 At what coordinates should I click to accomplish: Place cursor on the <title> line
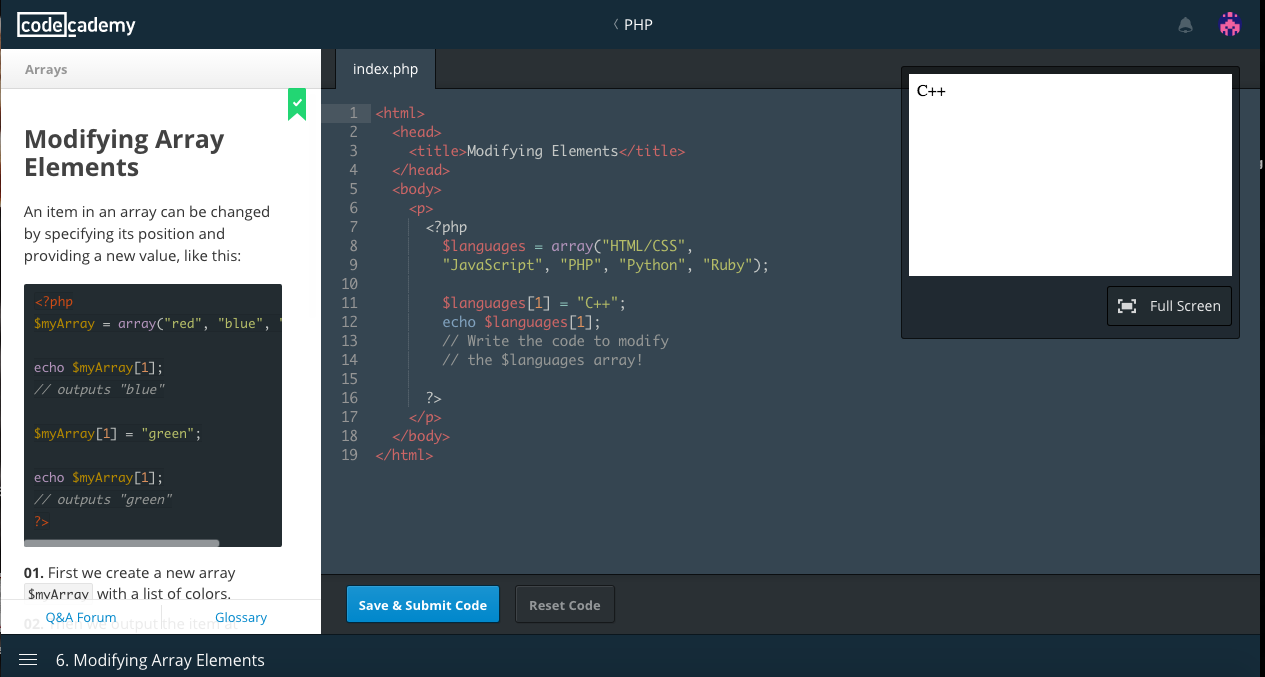click(547, 151)
